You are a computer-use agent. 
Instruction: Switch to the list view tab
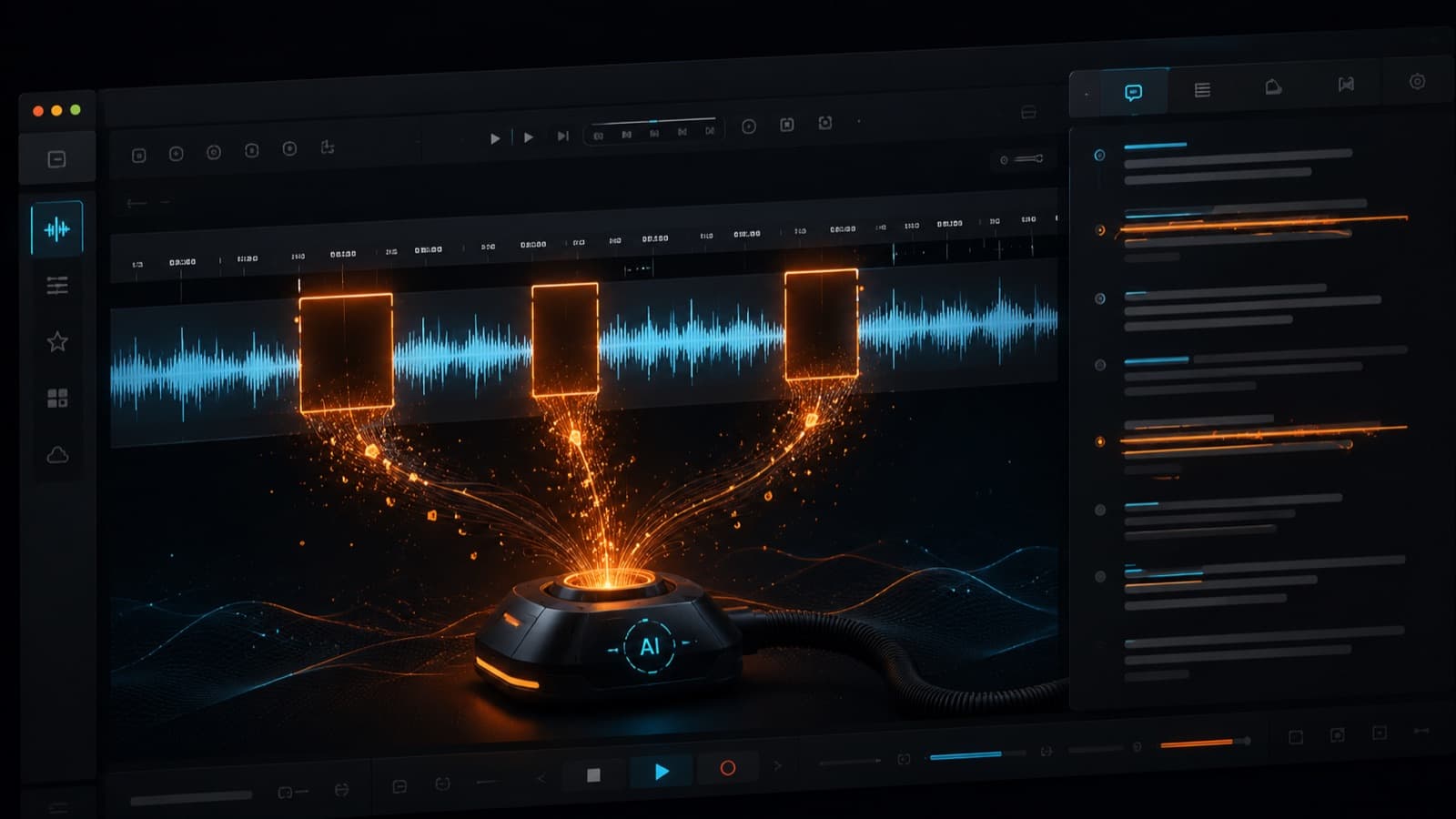pyautogui.click(x=1202, y=89)
